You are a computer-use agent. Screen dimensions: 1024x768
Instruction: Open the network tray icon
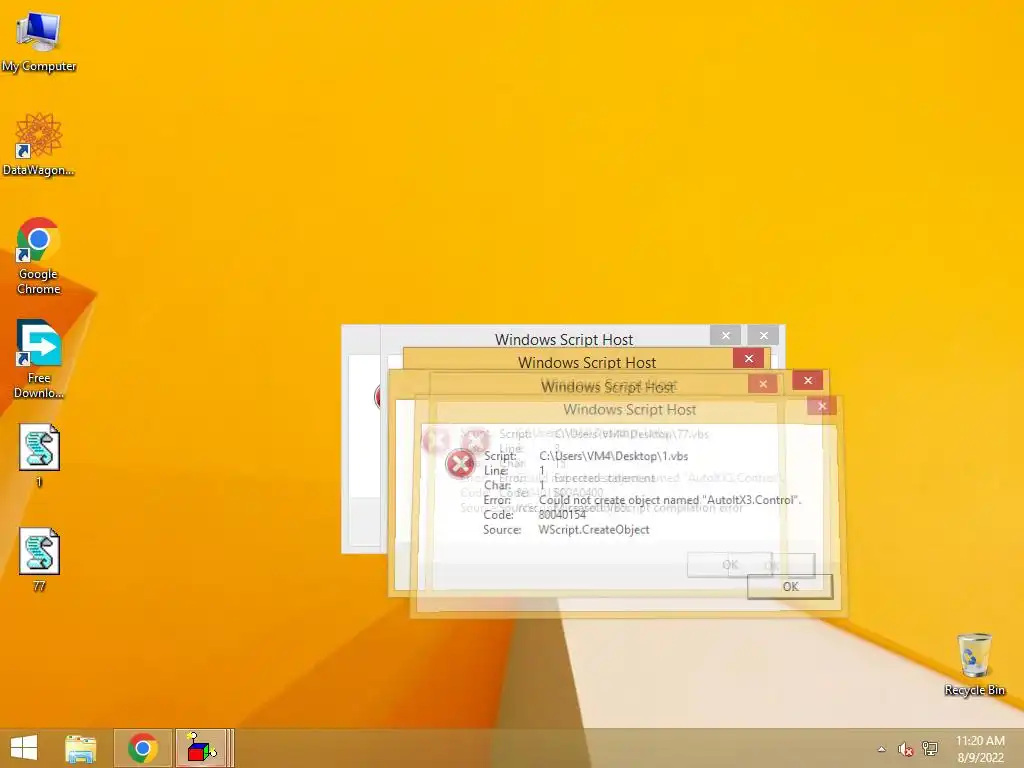tap(930, 748)
